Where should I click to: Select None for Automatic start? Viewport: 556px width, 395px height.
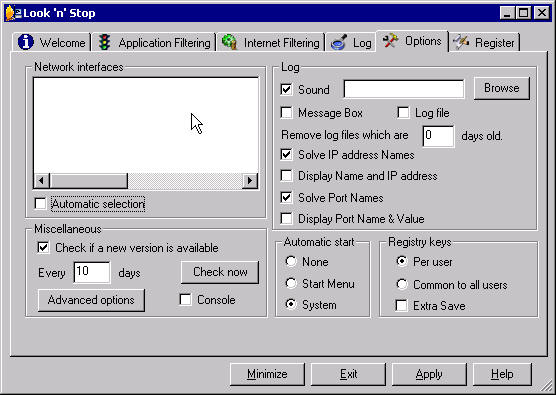(x=291, y=262)
